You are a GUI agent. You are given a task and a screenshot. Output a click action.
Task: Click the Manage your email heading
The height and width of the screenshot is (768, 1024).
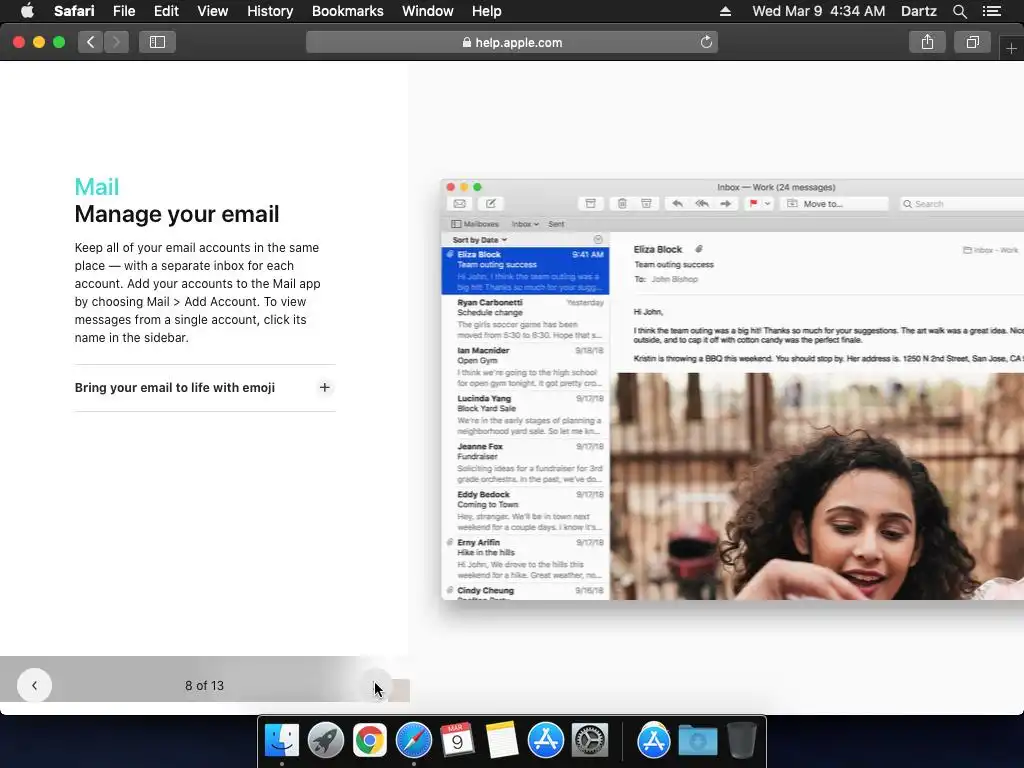point(177,214)
